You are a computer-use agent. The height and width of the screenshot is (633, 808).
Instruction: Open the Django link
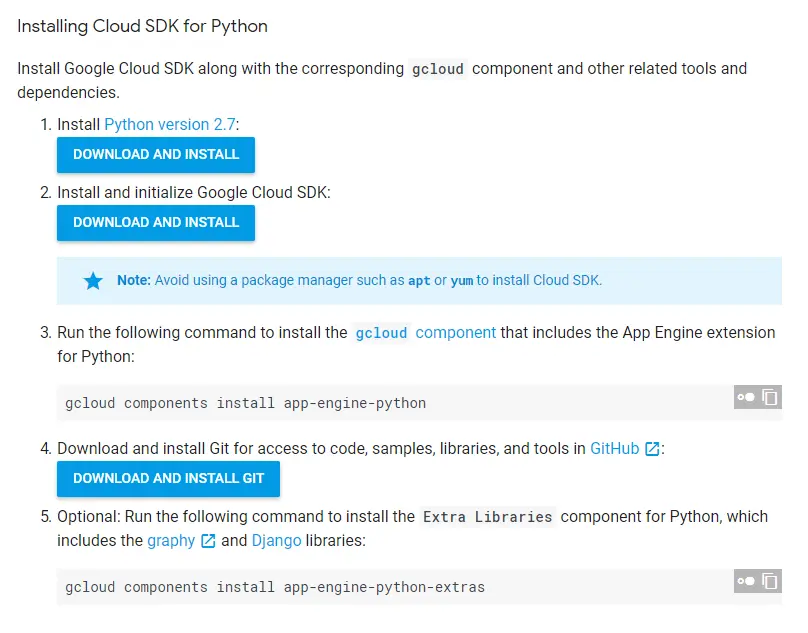276,540
